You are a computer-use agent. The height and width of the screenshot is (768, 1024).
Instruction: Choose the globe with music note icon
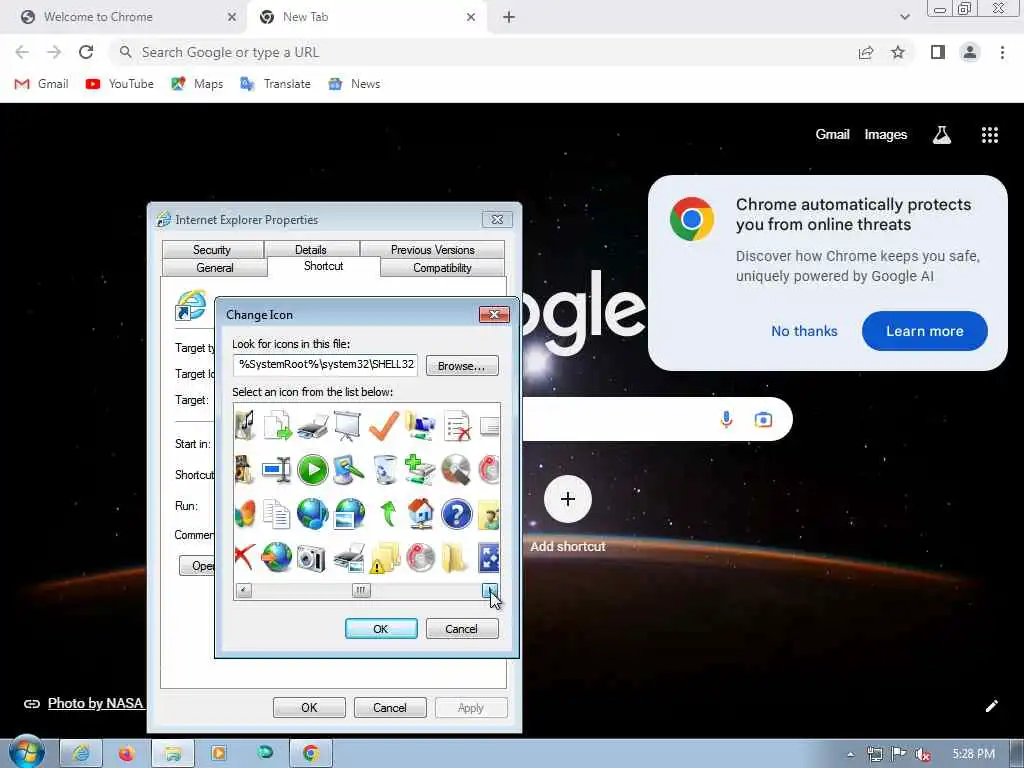[x=312, y=514]
